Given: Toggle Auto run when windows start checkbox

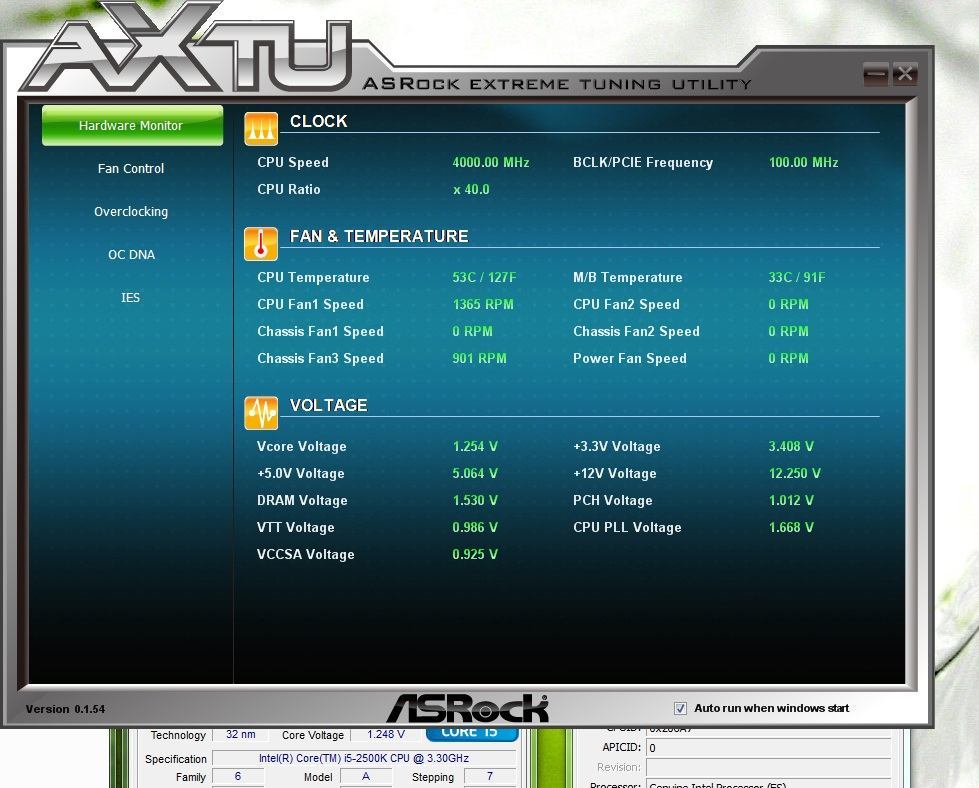Looking at the screenshot, I should tap(681, 708).
